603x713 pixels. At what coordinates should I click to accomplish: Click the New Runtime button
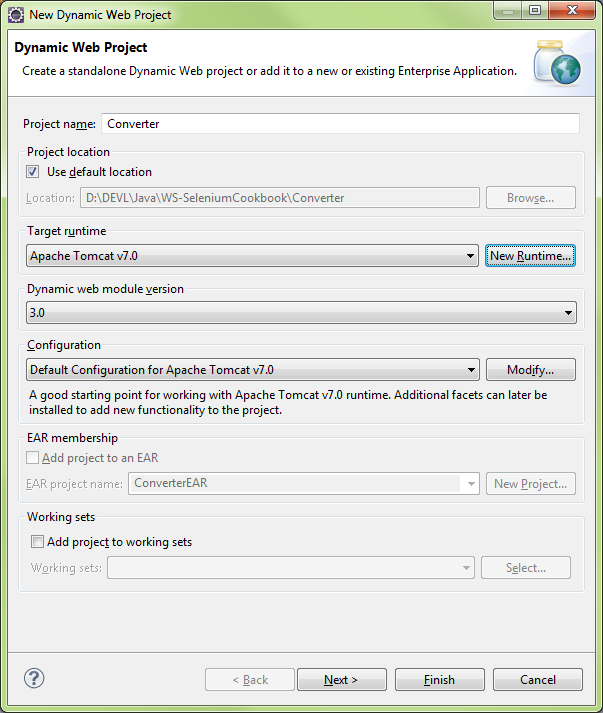tap(531, 256)
